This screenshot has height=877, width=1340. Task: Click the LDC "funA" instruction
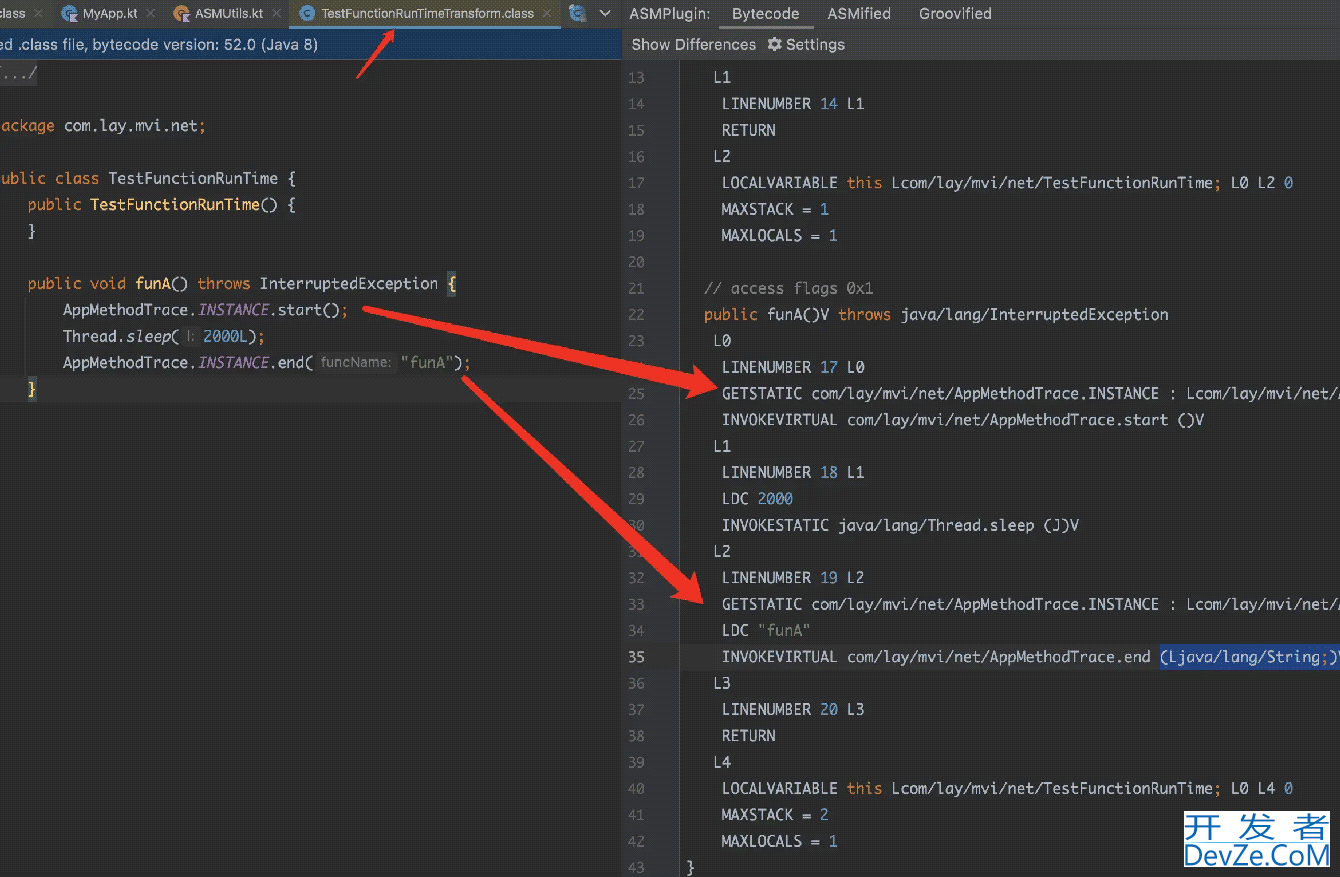(x=765, y=630)
